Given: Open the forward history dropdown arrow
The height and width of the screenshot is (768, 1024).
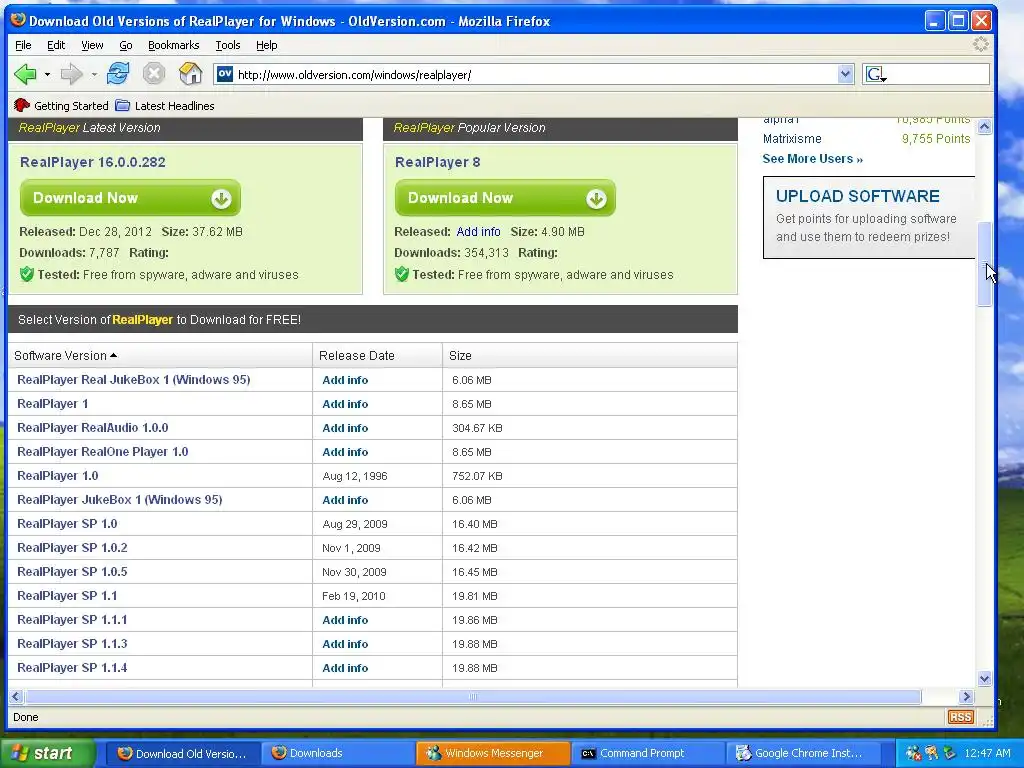Looking at the screenshot, I should pos(94,74).
